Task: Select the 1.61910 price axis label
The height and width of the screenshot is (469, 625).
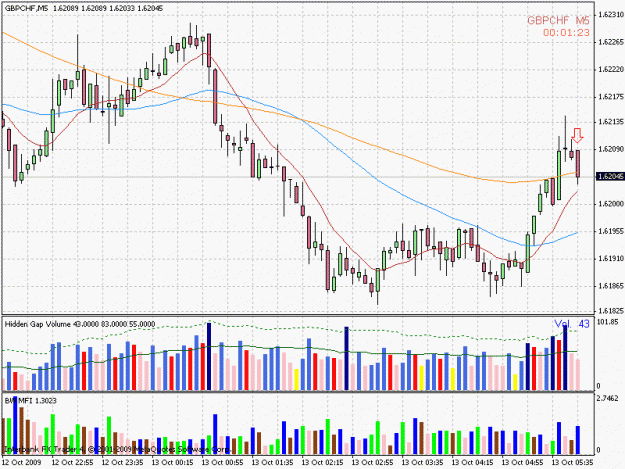Action: [611, 259]
